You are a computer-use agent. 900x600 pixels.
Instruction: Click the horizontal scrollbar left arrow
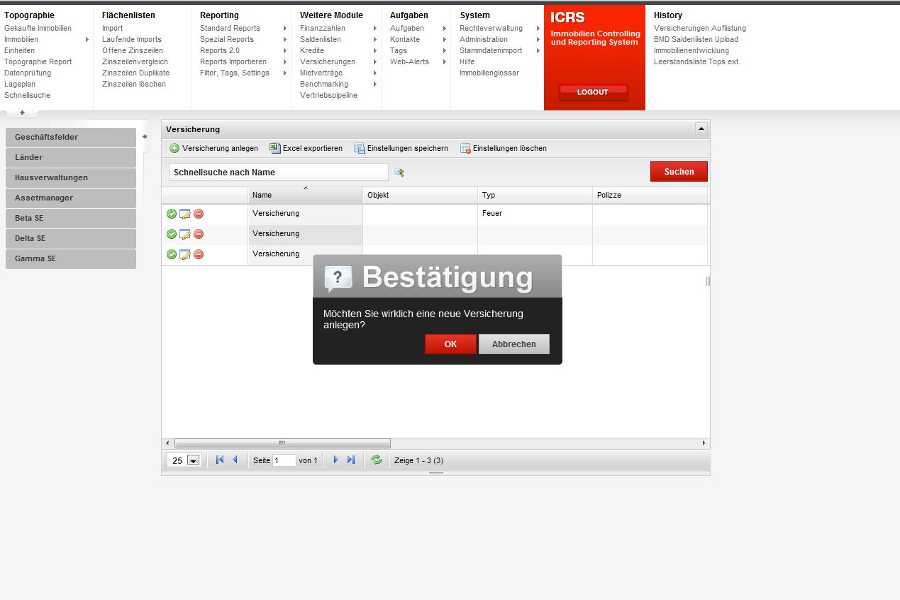click(x=167, y=443)
